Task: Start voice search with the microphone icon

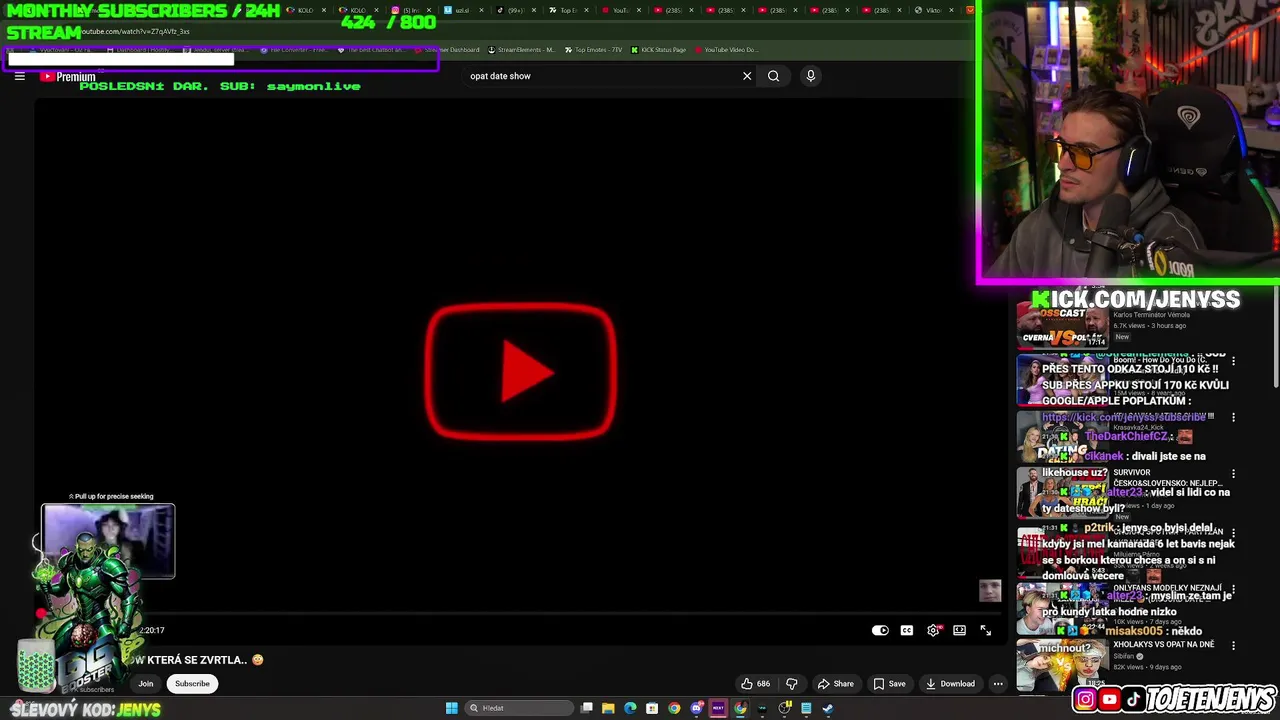Action: (x=811, y=76)
